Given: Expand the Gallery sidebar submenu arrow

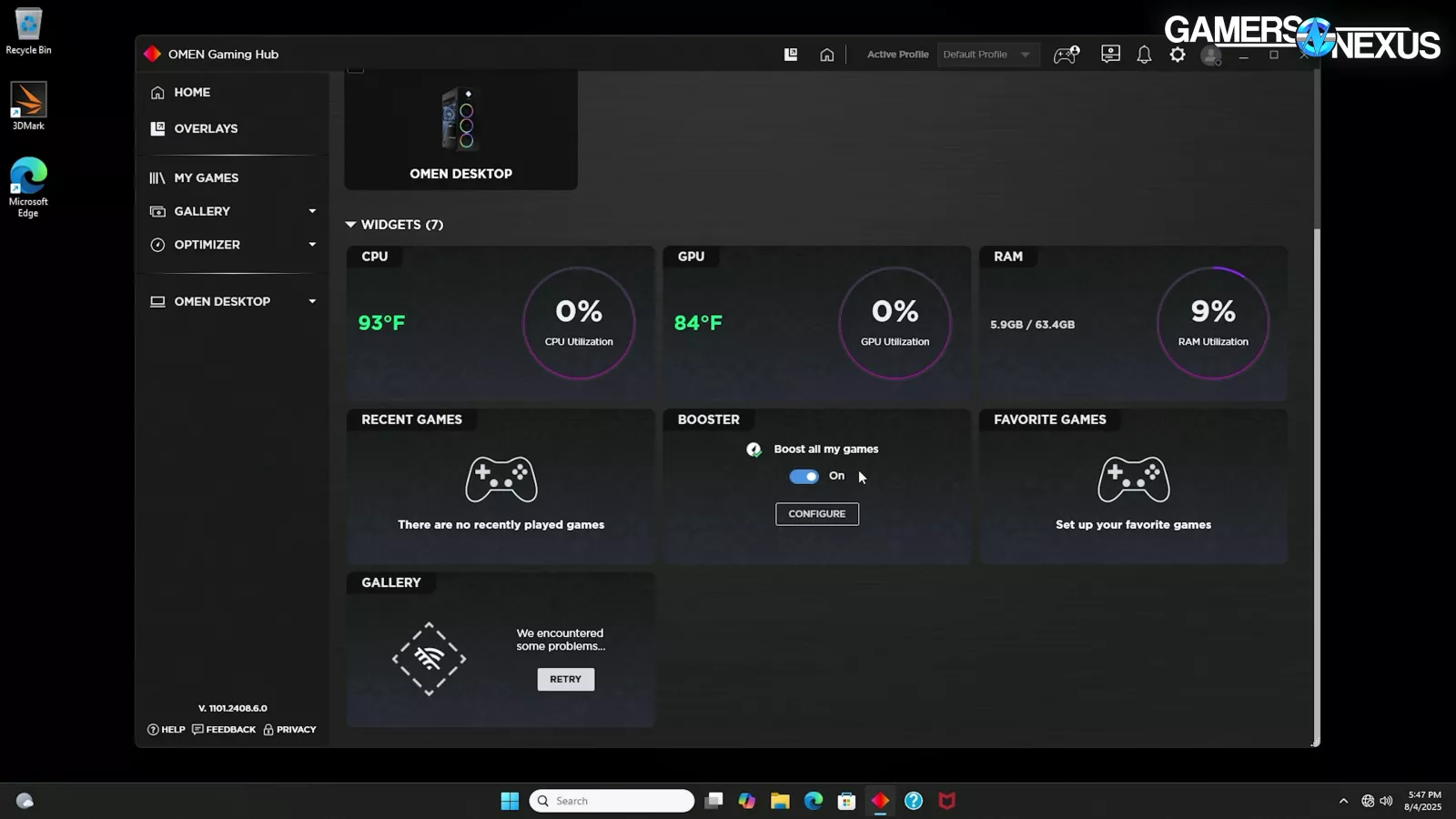Looking at the screenshot, I should 312,211.
